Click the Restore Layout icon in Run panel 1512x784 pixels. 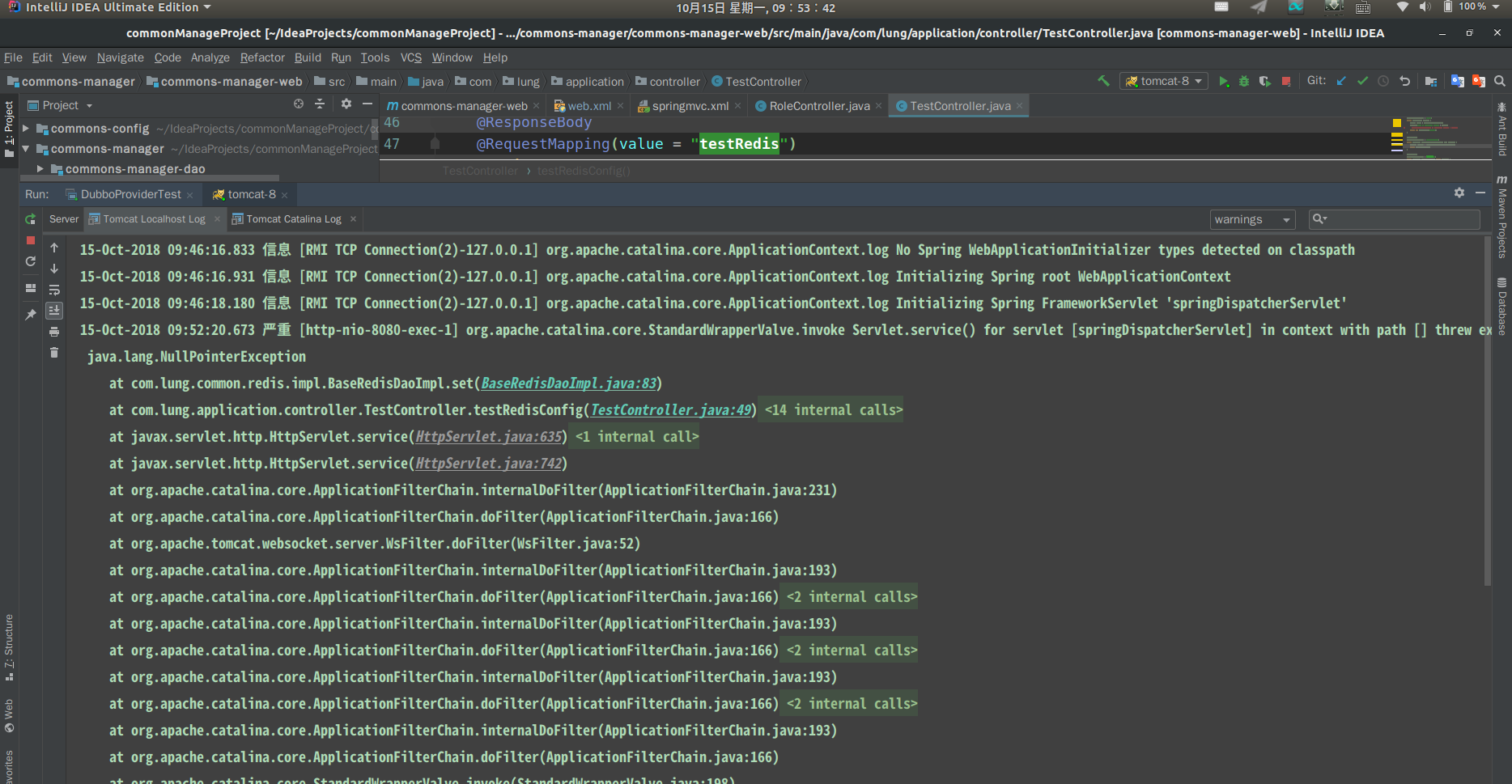click(31, 288)
